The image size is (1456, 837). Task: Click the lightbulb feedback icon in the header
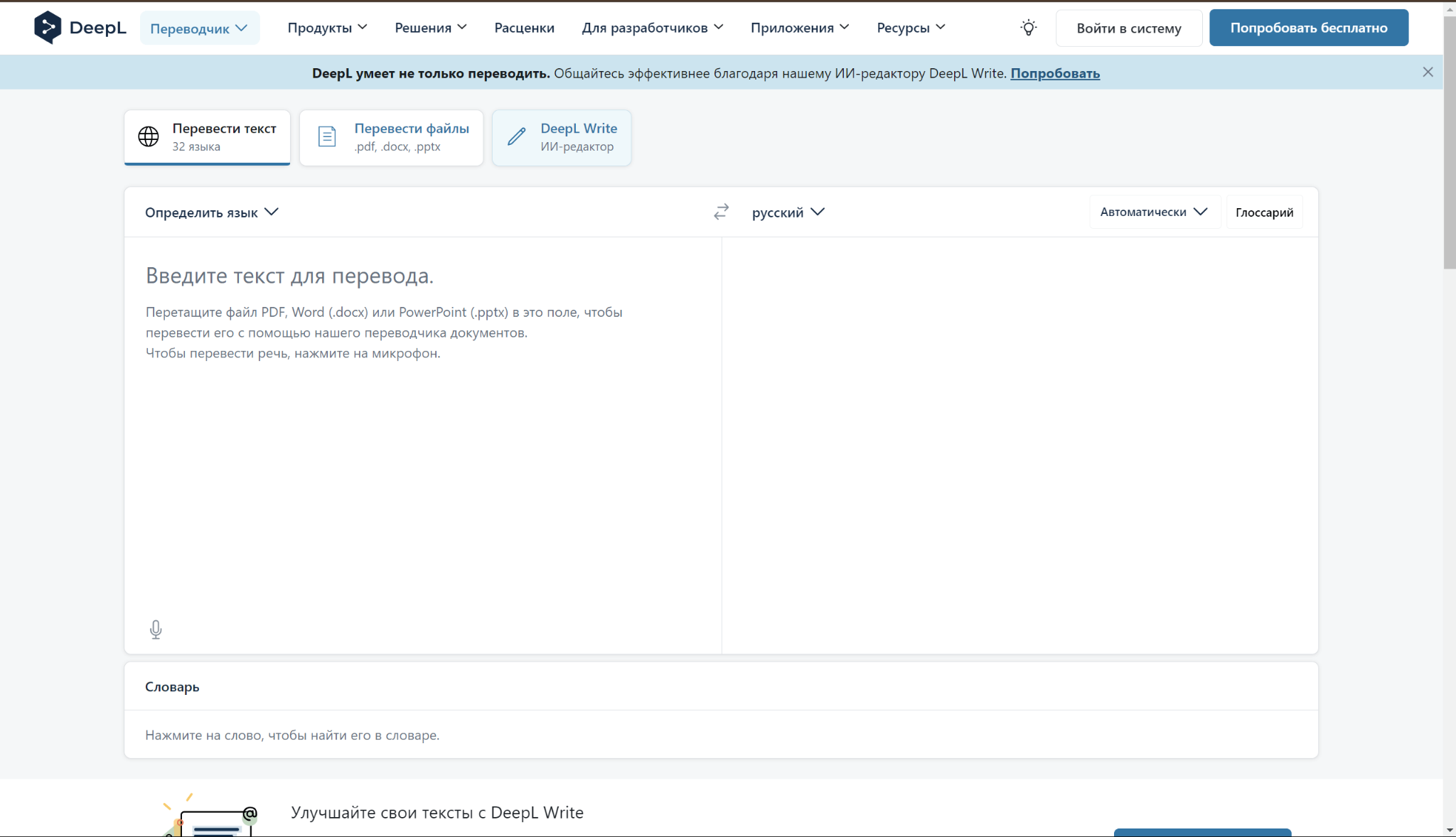coord(1028,28)
